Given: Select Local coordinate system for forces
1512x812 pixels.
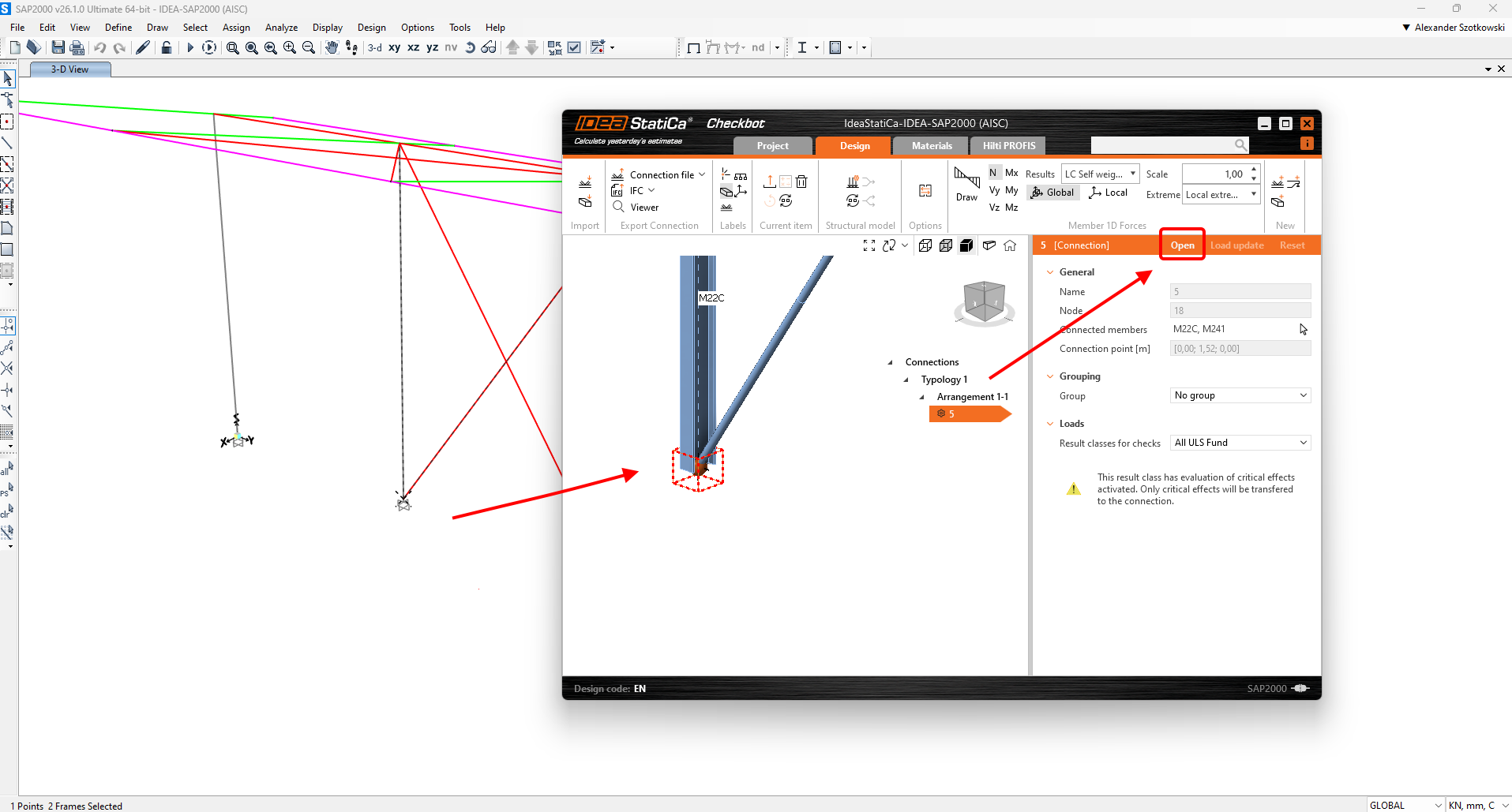Looking at the screenshot, I should point(1108,193).
